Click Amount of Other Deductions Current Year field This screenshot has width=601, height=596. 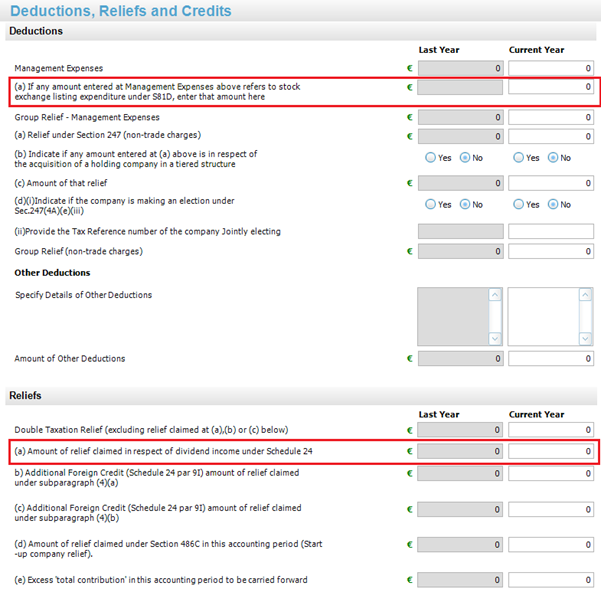tap(551, 358)
